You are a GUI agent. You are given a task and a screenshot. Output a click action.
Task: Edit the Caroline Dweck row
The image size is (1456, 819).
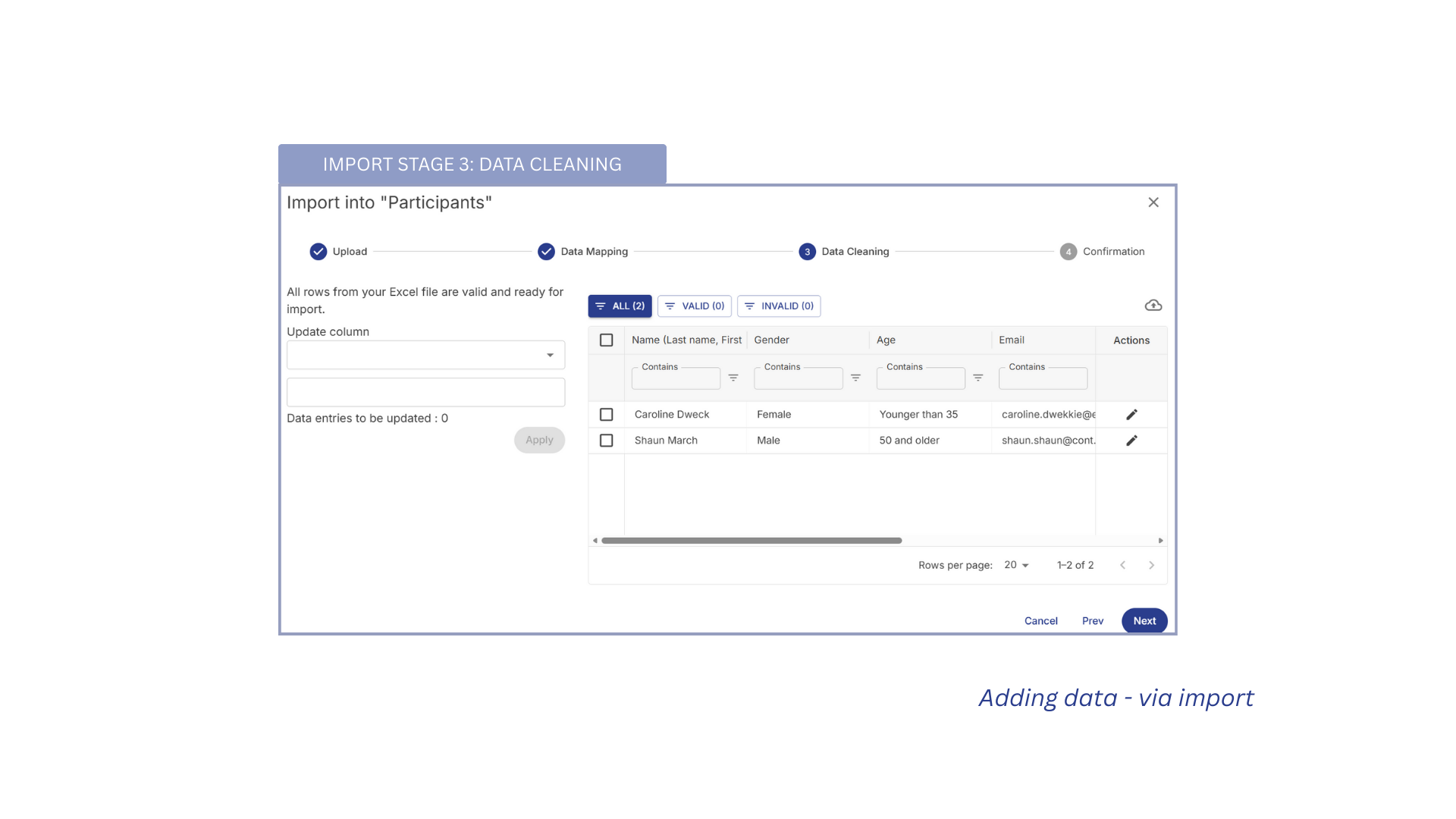tap(1131, 415)
